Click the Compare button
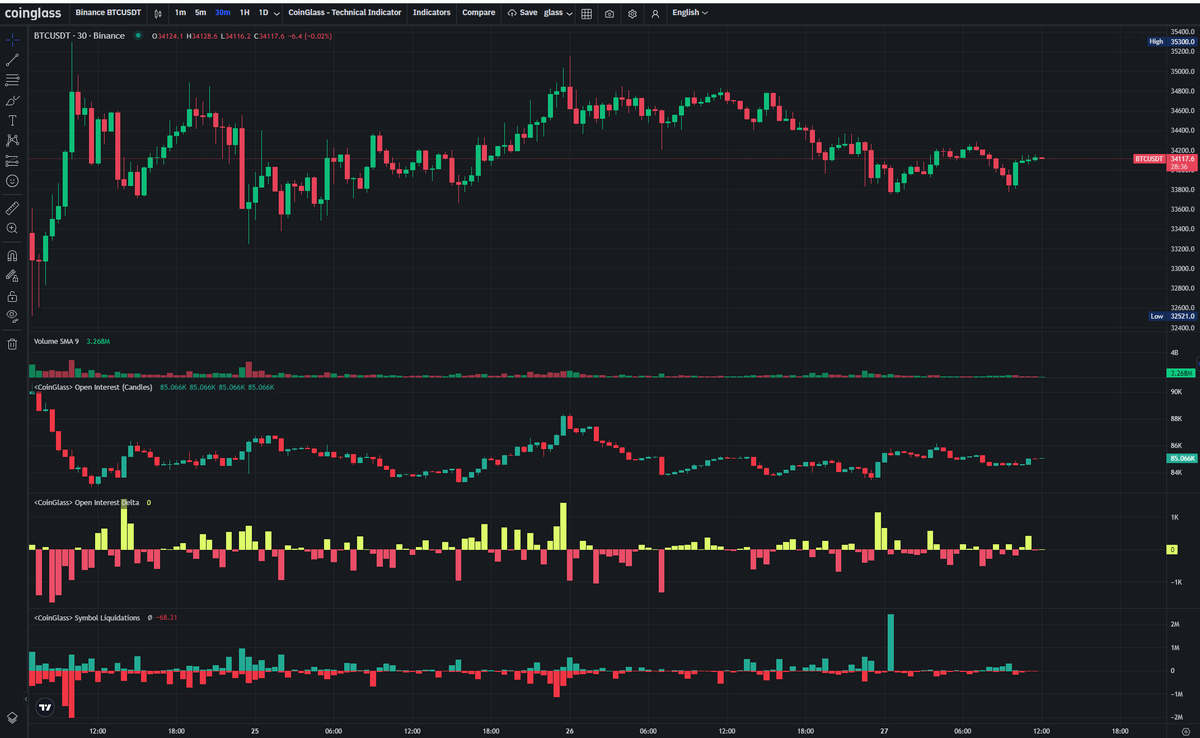 (x=478, y=13)
